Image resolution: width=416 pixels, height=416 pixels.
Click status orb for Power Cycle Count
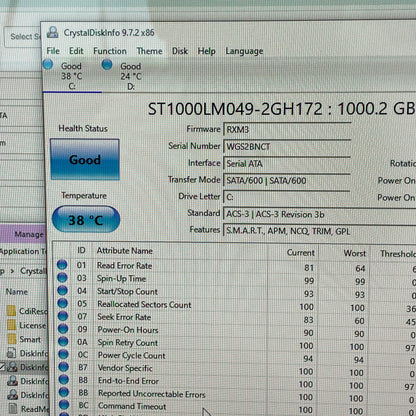point(63,354)
